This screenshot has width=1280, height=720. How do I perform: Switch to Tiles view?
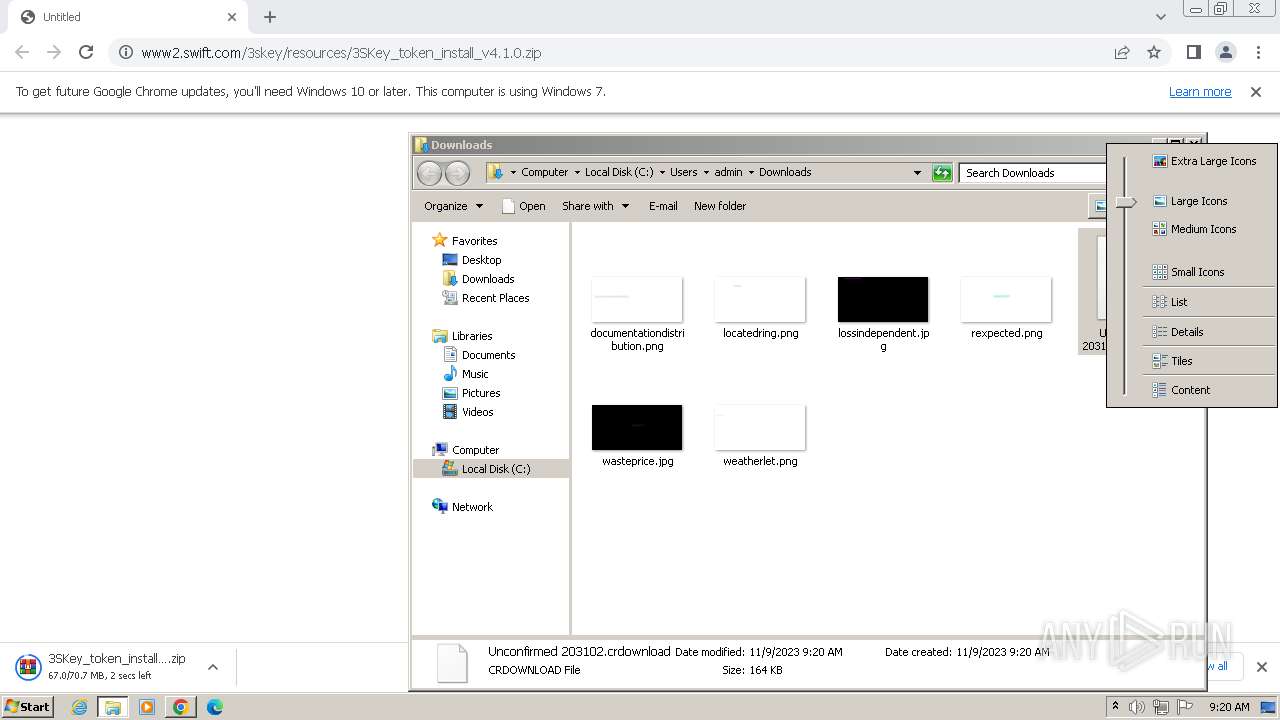point(1172,361)
